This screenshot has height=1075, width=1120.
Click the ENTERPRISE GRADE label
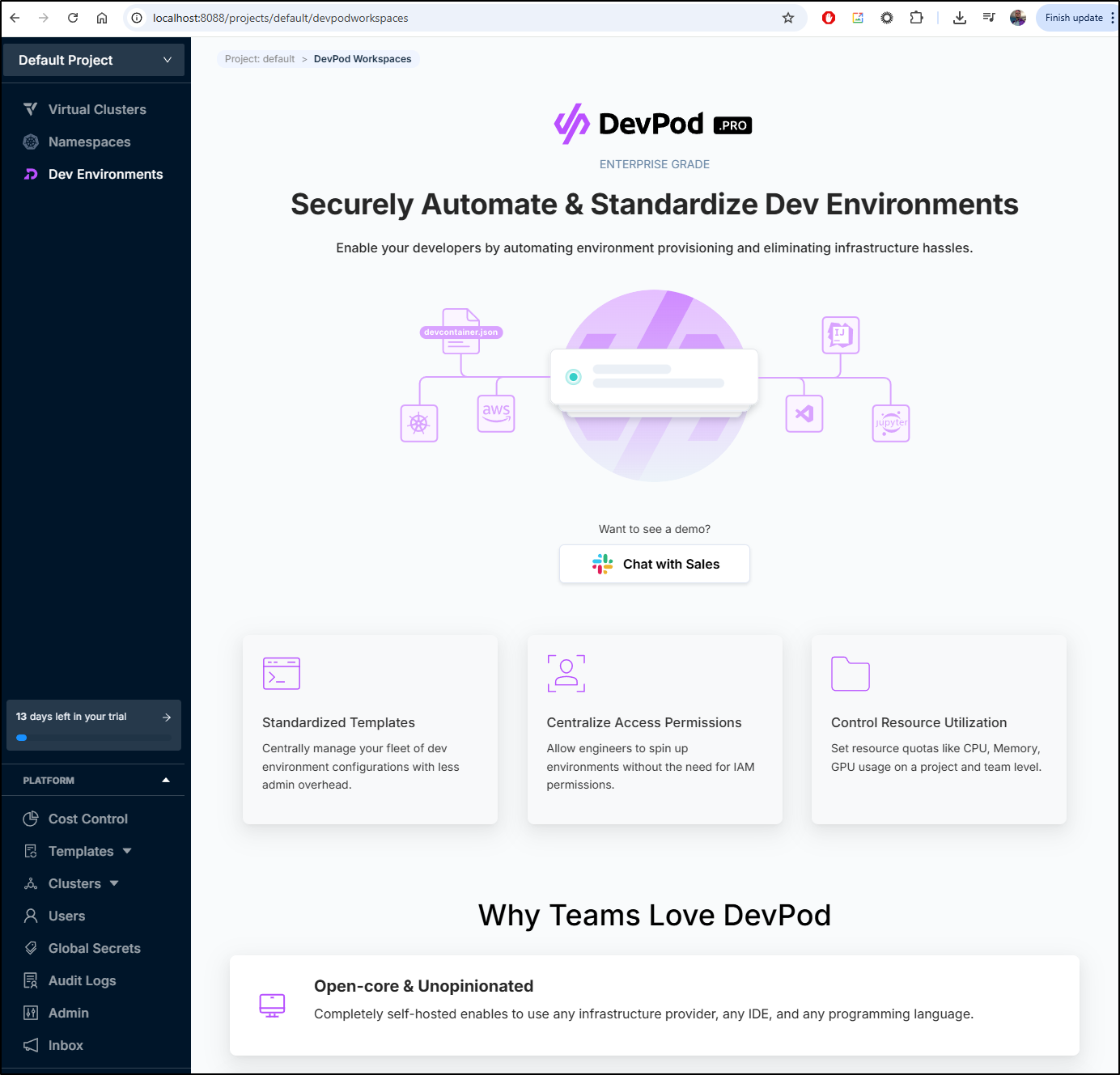click(x=654, y=164)
